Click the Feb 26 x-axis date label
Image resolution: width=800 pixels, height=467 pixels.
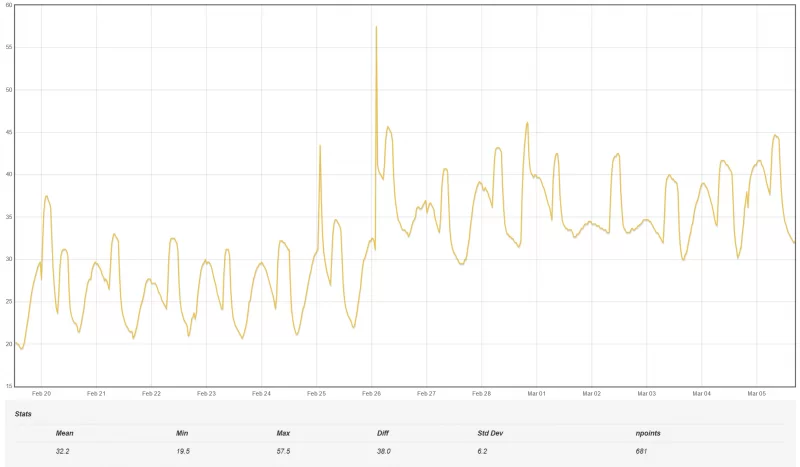371,394
